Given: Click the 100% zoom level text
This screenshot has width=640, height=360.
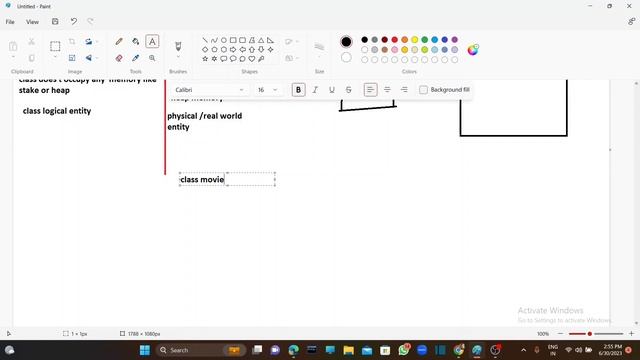Looking at the screenshot, I should (x=543, y=333).
